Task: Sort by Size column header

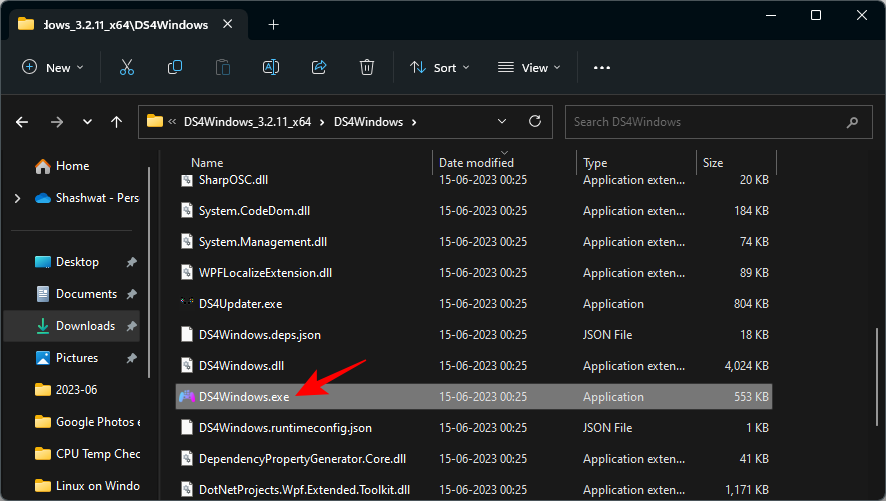Action: point(713,163)
